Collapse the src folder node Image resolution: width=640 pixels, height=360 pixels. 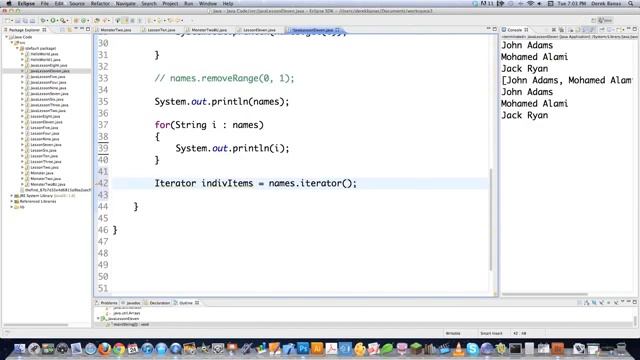pos(12,42)
